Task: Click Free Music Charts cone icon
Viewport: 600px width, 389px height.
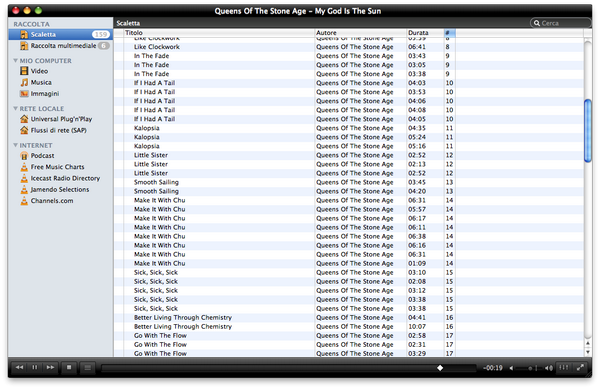Action: click(24, 167)
